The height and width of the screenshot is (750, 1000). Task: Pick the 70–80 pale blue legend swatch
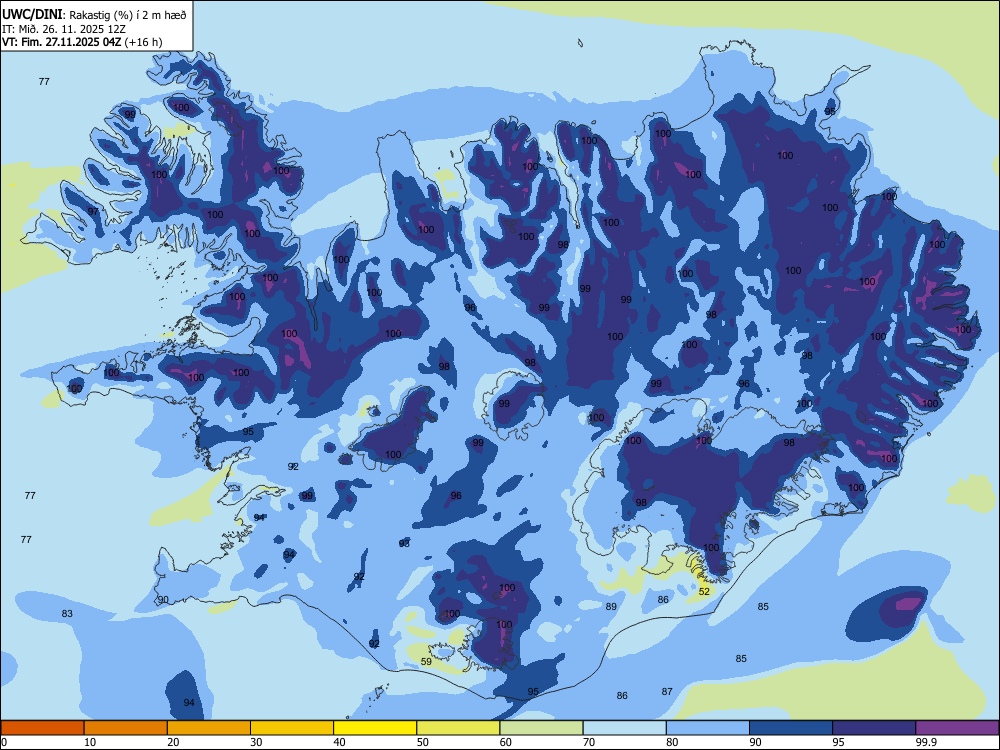tap(624, 728)
